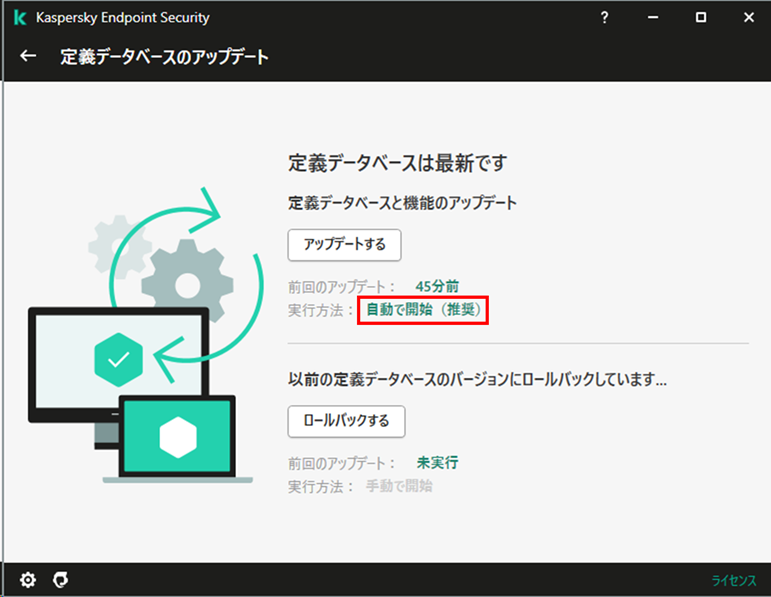The image size is (771, 597).
Task: Go back using the left arrow
Action: (28, 56)
